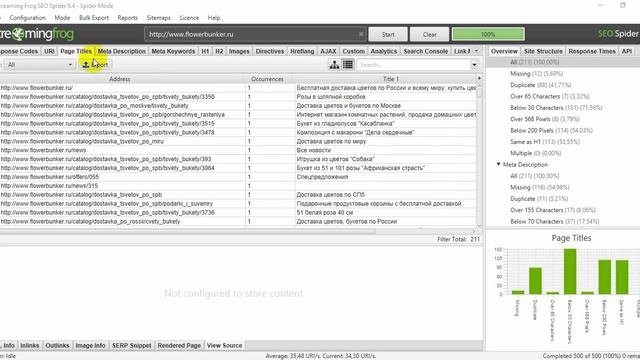Select the http://www.flowerbunker.ru/news row

pyautogui.click(x=238, y=150)
